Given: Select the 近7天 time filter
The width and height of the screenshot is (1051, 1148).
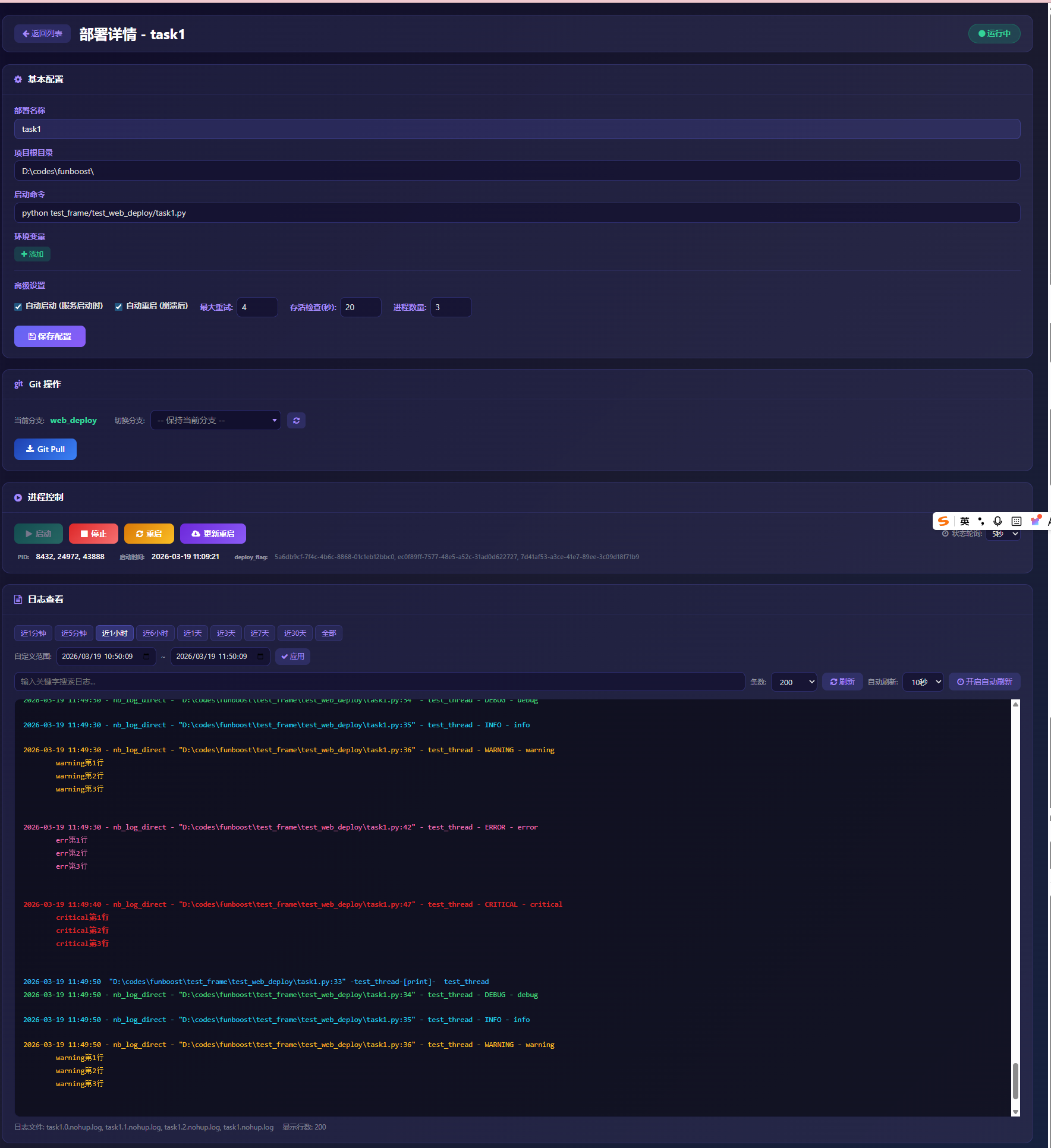Looking at the screenshot, I should coord(260,633).
